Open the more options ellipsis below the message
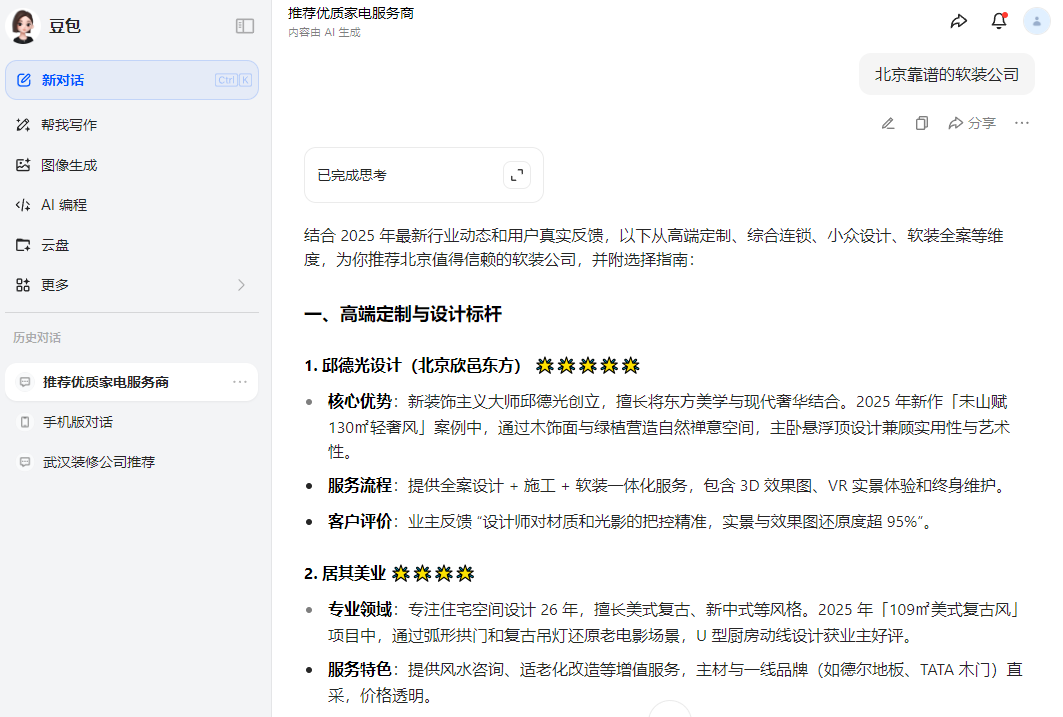1063x717 pixels. [x=1021, y=122]
